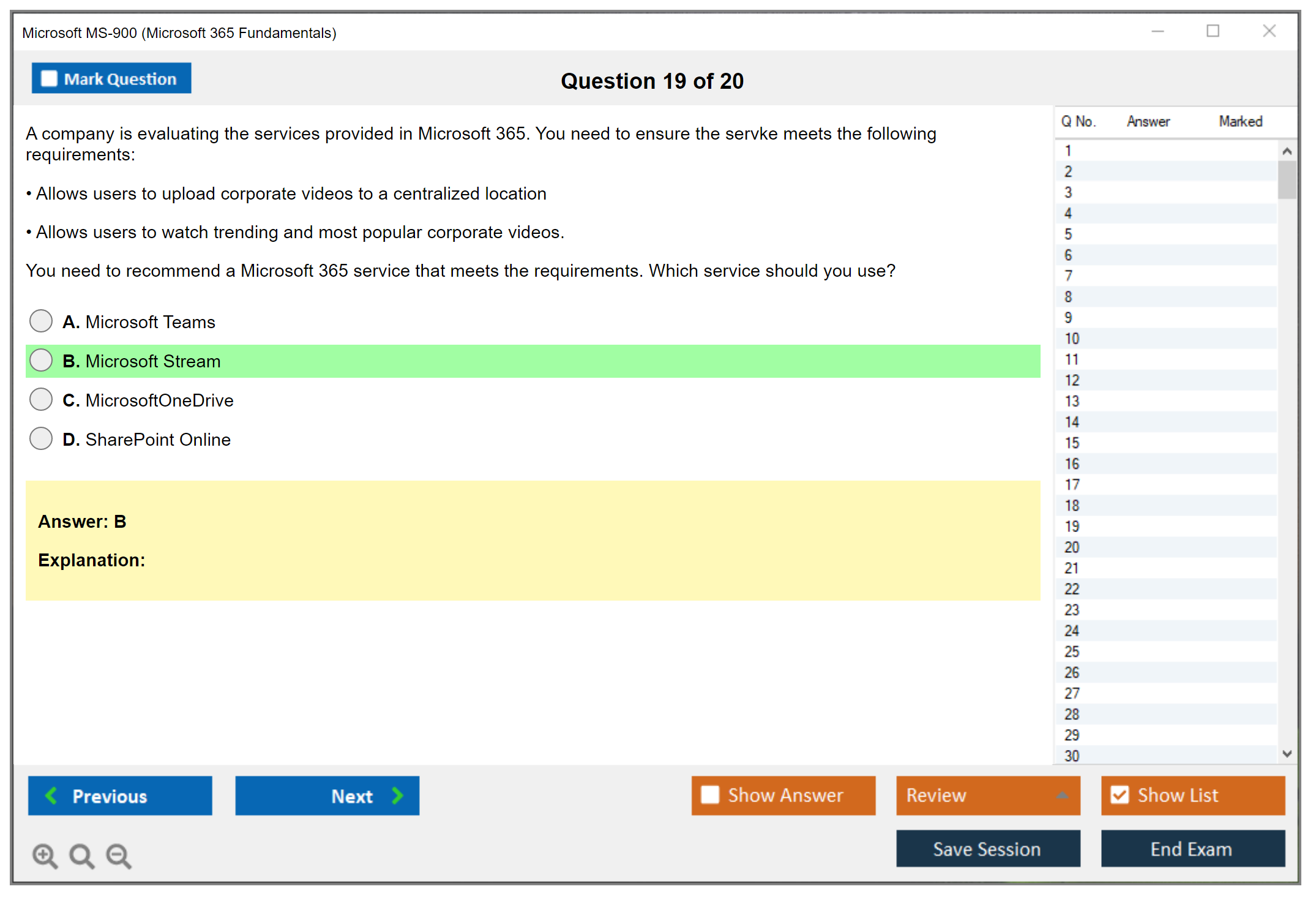The image size is (1316, 900).
Task: Select option D SharePoint Online
Action: tap(41, 438)
